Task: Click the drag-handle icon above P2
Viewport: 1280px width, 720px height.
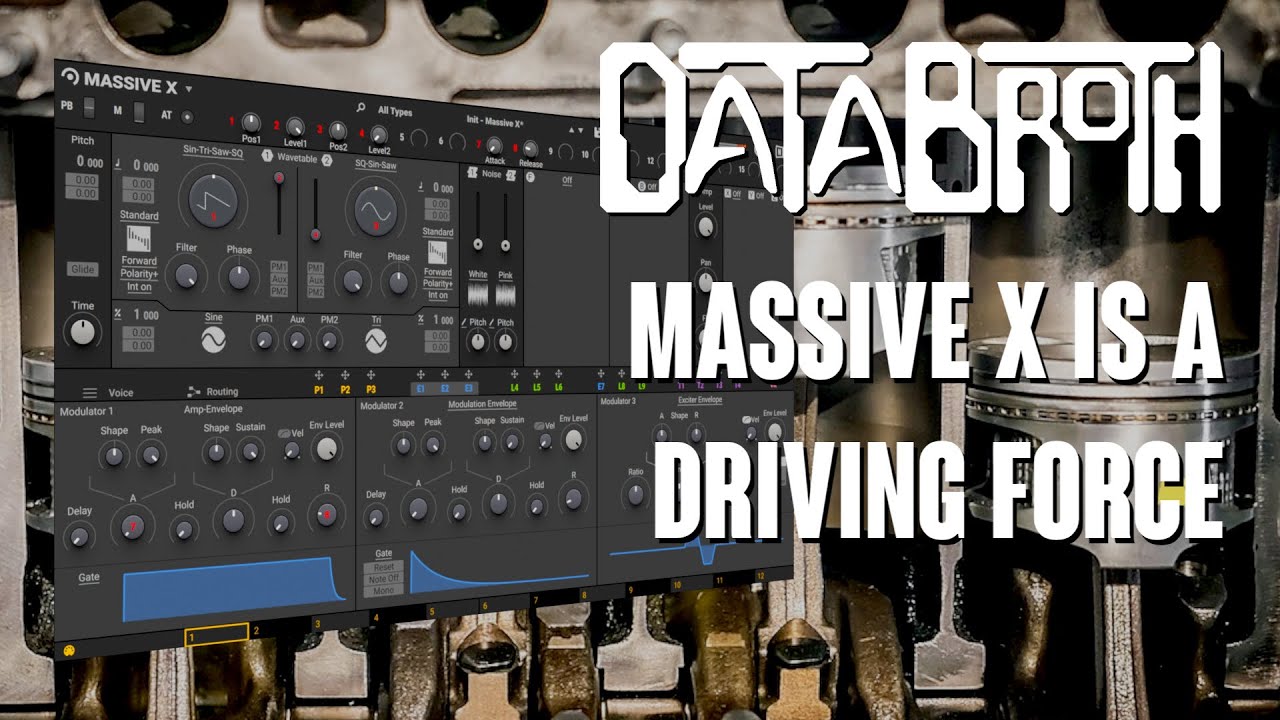Action: click(x=345, y=375)
